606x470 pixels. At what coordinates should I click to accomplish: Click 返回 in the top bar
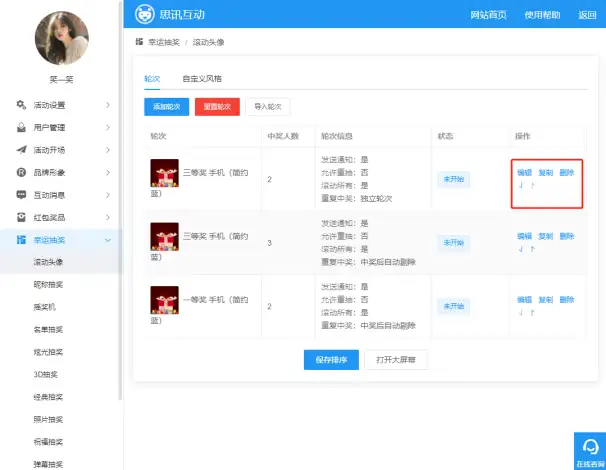[587, 15]
